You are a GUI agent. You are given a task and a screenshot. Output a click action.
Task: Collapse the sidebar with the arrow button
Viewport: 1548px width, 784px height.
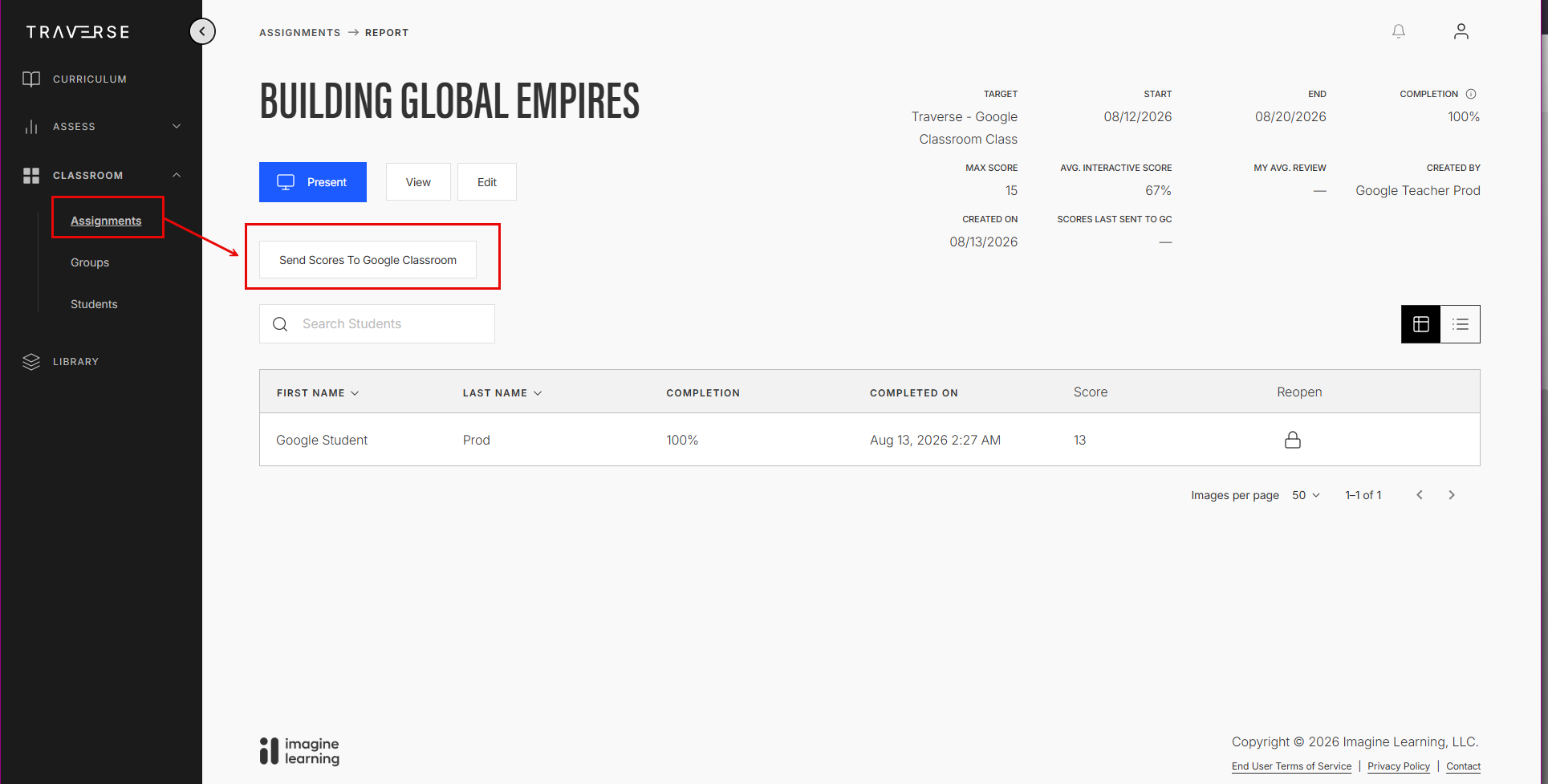click(202, 31)
